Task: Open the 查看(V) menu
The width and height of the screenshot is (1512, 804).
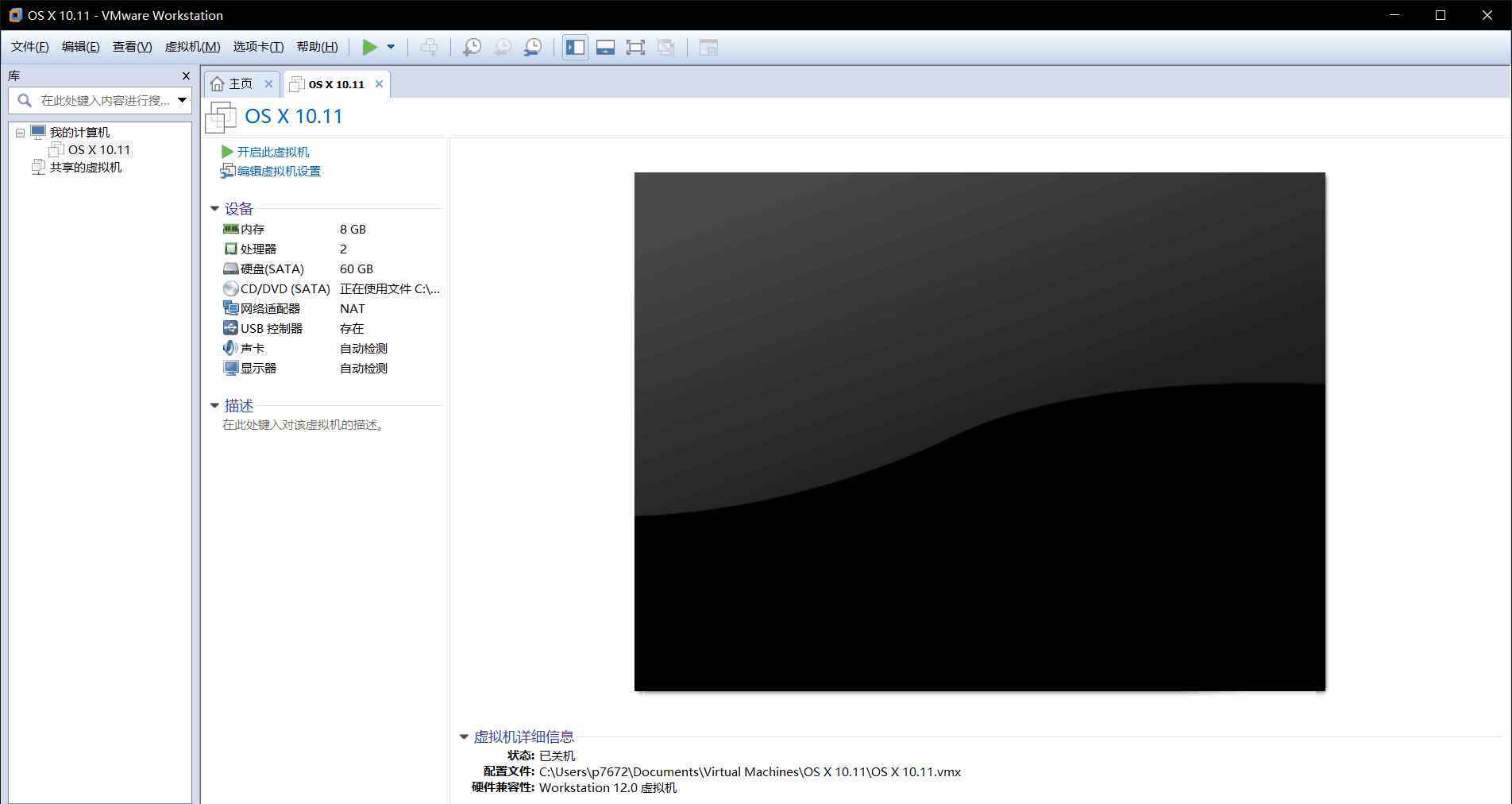Action: 132,47
